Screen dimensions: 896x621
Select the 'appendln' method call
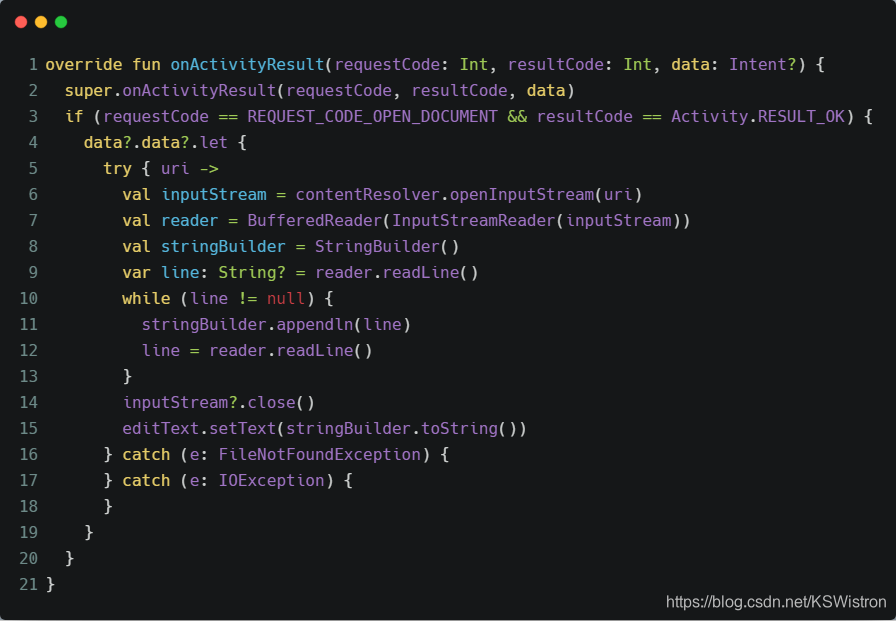click(315, 324)
